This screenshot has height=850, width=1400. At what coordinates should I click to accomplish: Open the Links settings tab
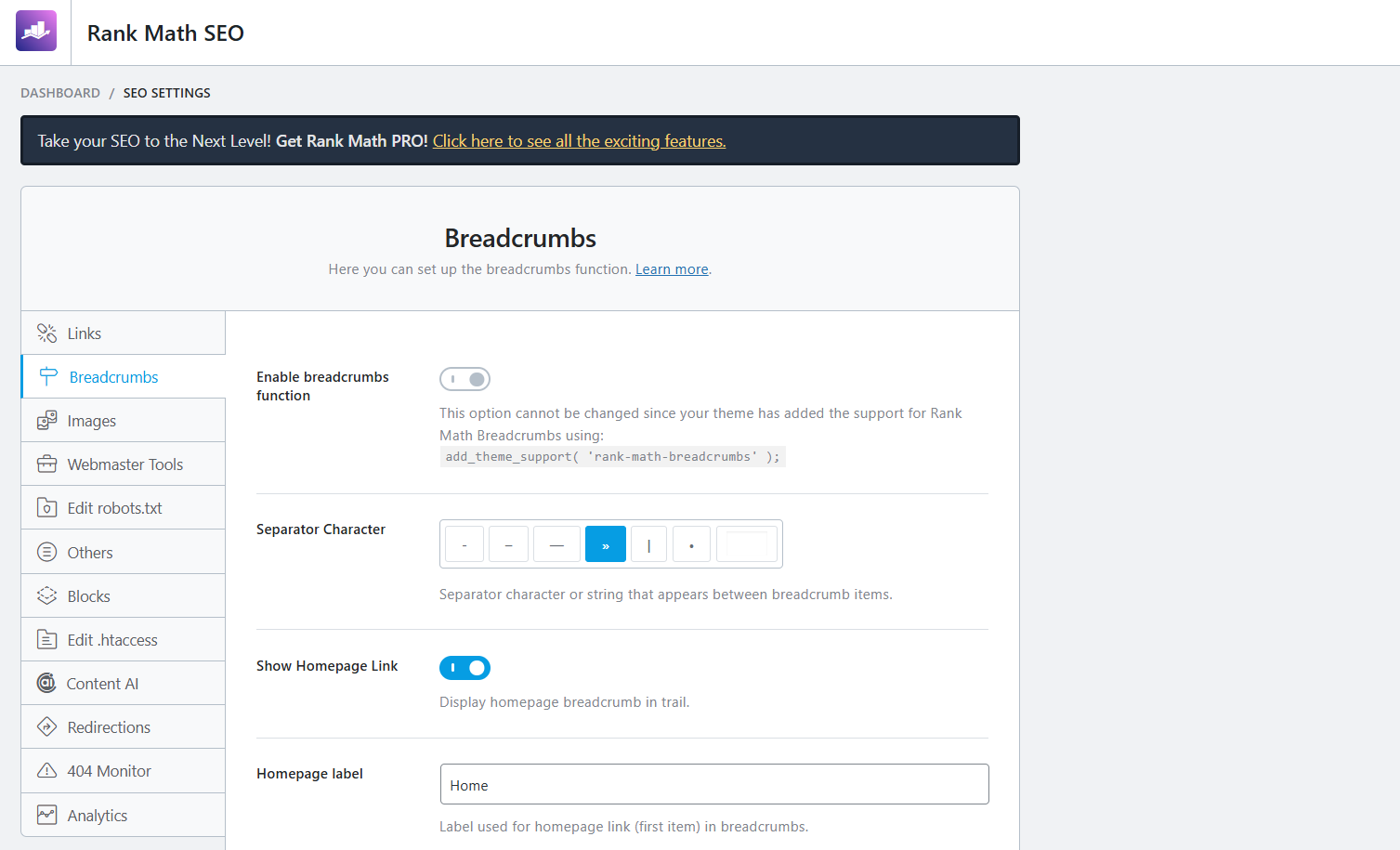point(123,333)
